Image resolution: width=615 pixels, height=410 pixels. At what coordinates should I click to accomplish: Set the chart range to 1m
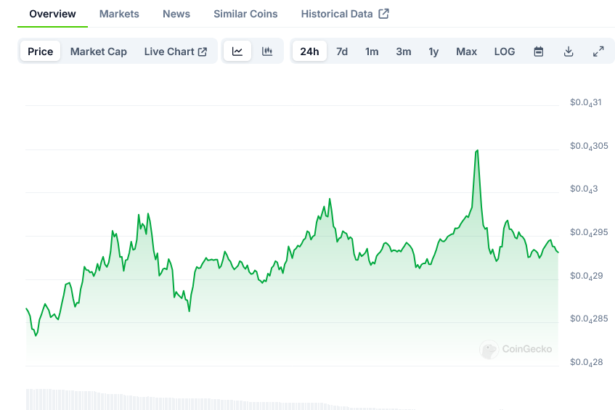tap(372, 52)
